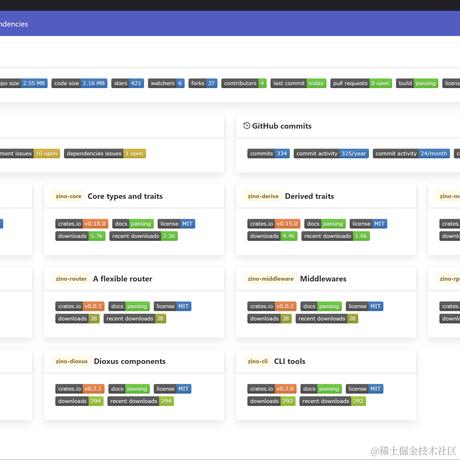Click the history icon beside GitHub commits
Image resolution: width=460 pixels, height=460 pixels.
point(246,126)
